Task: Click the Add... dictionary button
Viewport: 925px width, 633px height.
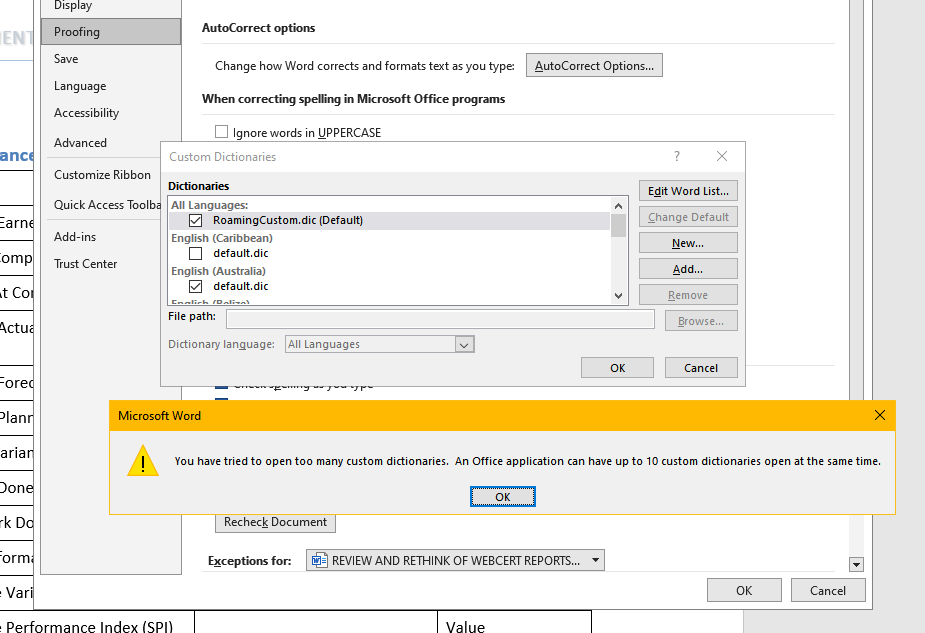Action: coord(688,269)
